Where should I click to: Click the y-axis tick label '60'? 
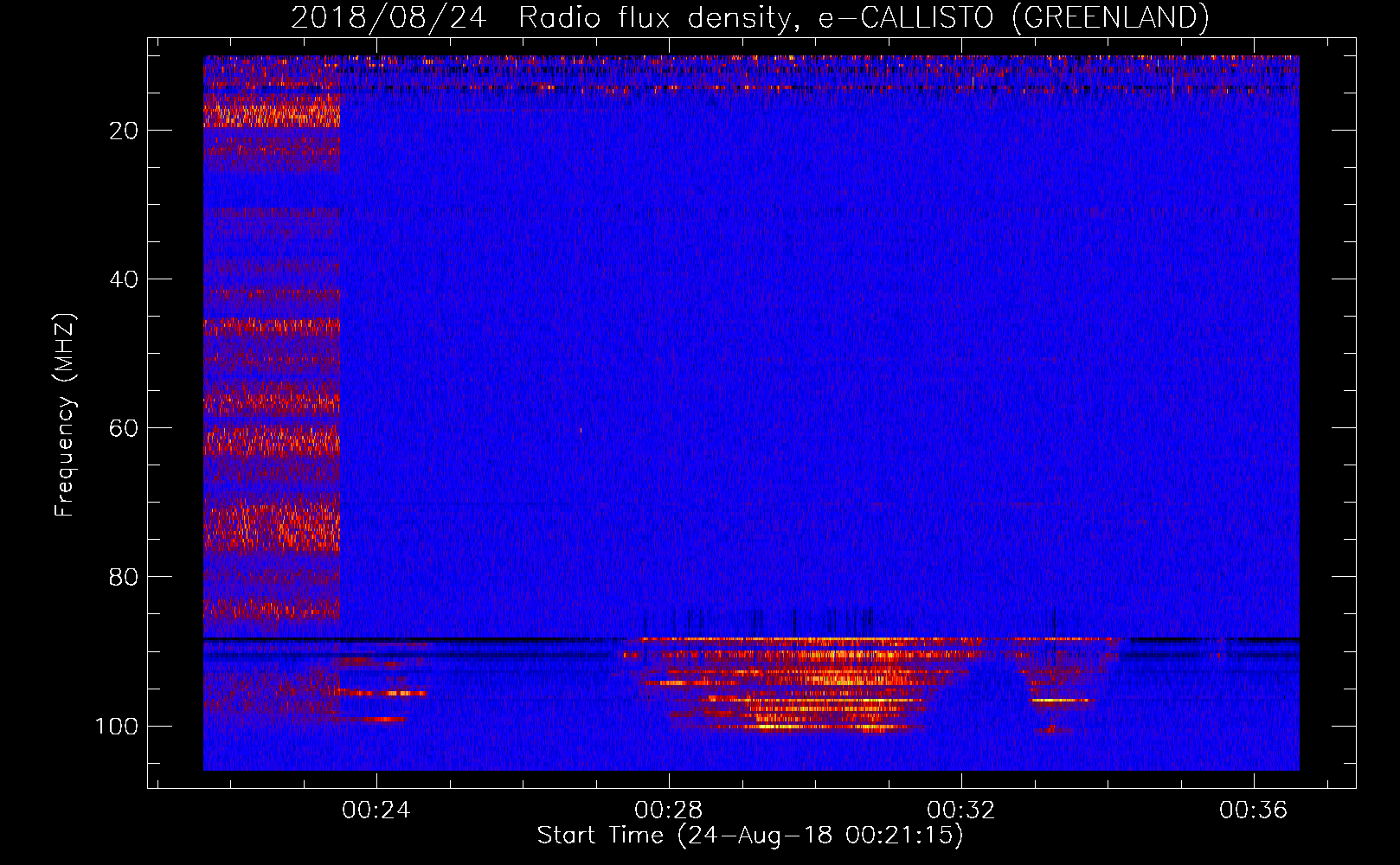tap(124, 428)
